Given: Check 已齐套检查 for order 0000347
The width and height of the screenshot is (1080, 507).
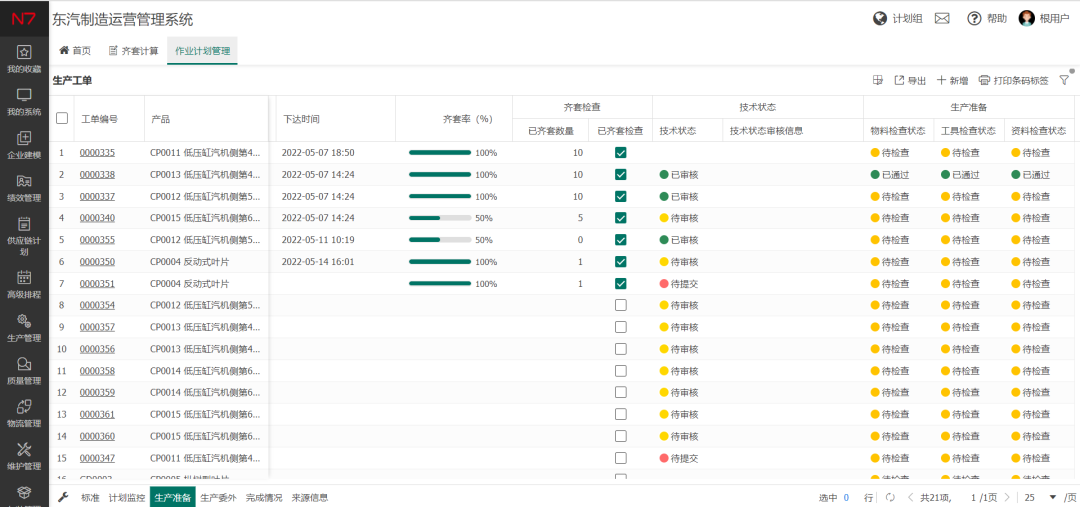Looking at the screenshot, I should (x=621, y=458).
